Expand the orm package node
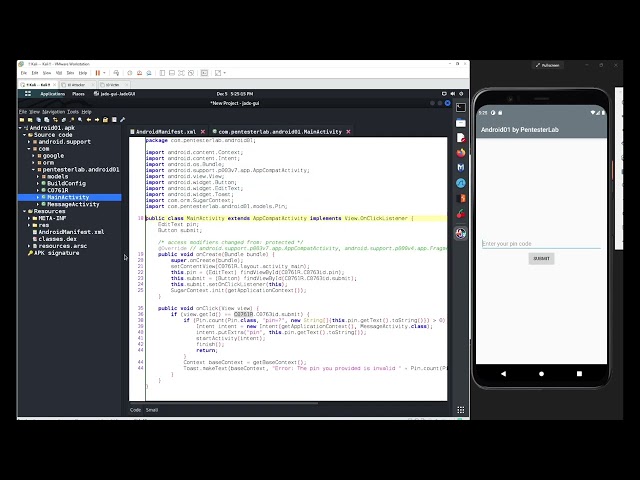This screenshot has height=480, width=640. pos(34,162)
